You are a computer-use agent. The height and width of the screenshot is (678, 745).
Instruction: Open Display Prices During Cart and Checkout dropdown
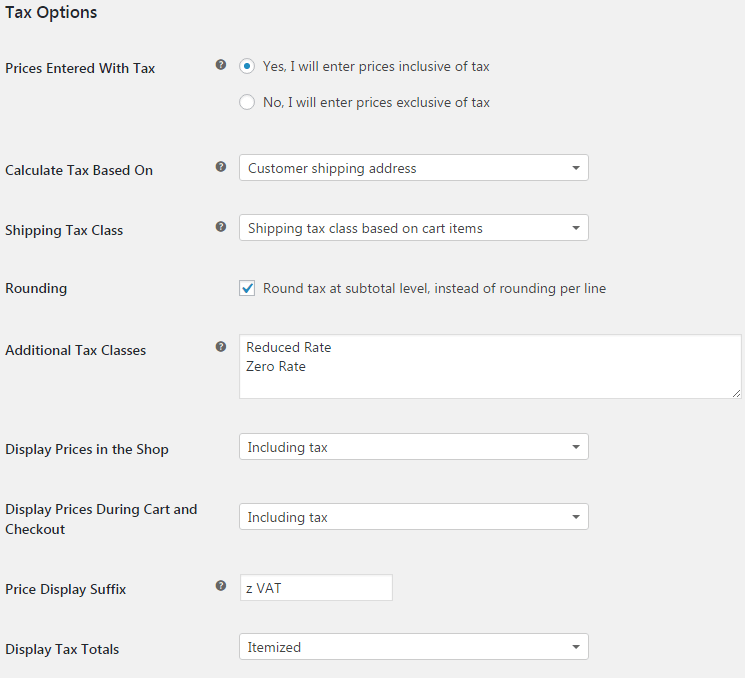click(413, 516)
